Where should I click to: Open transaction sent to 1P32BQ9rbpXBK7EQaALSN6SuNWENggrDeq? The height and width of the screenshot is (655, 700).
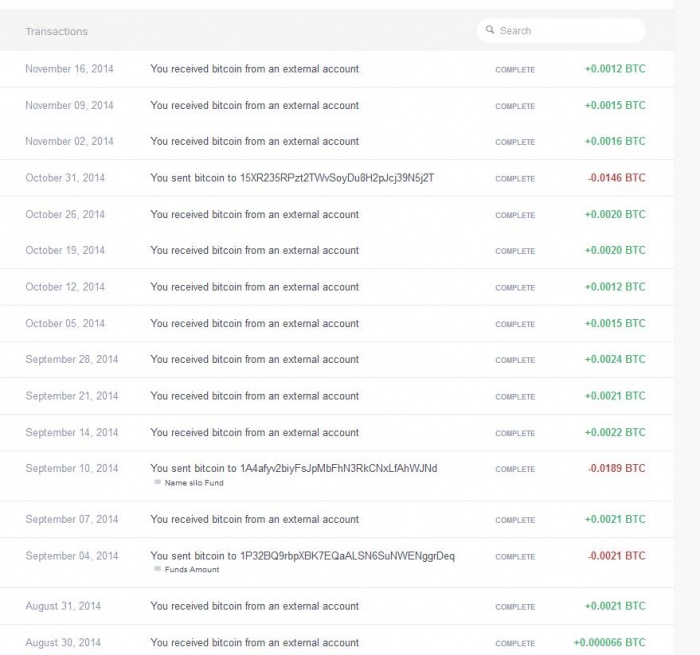[x=302, y=556]
